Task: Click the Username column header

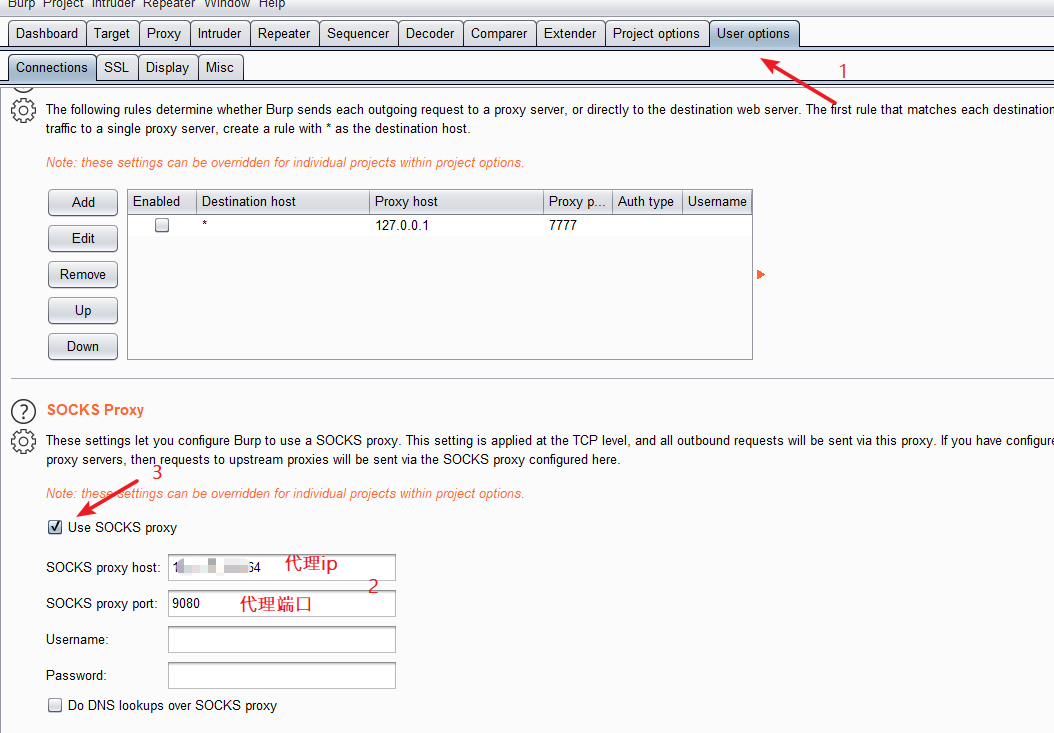Action: (x=717, y=202)
